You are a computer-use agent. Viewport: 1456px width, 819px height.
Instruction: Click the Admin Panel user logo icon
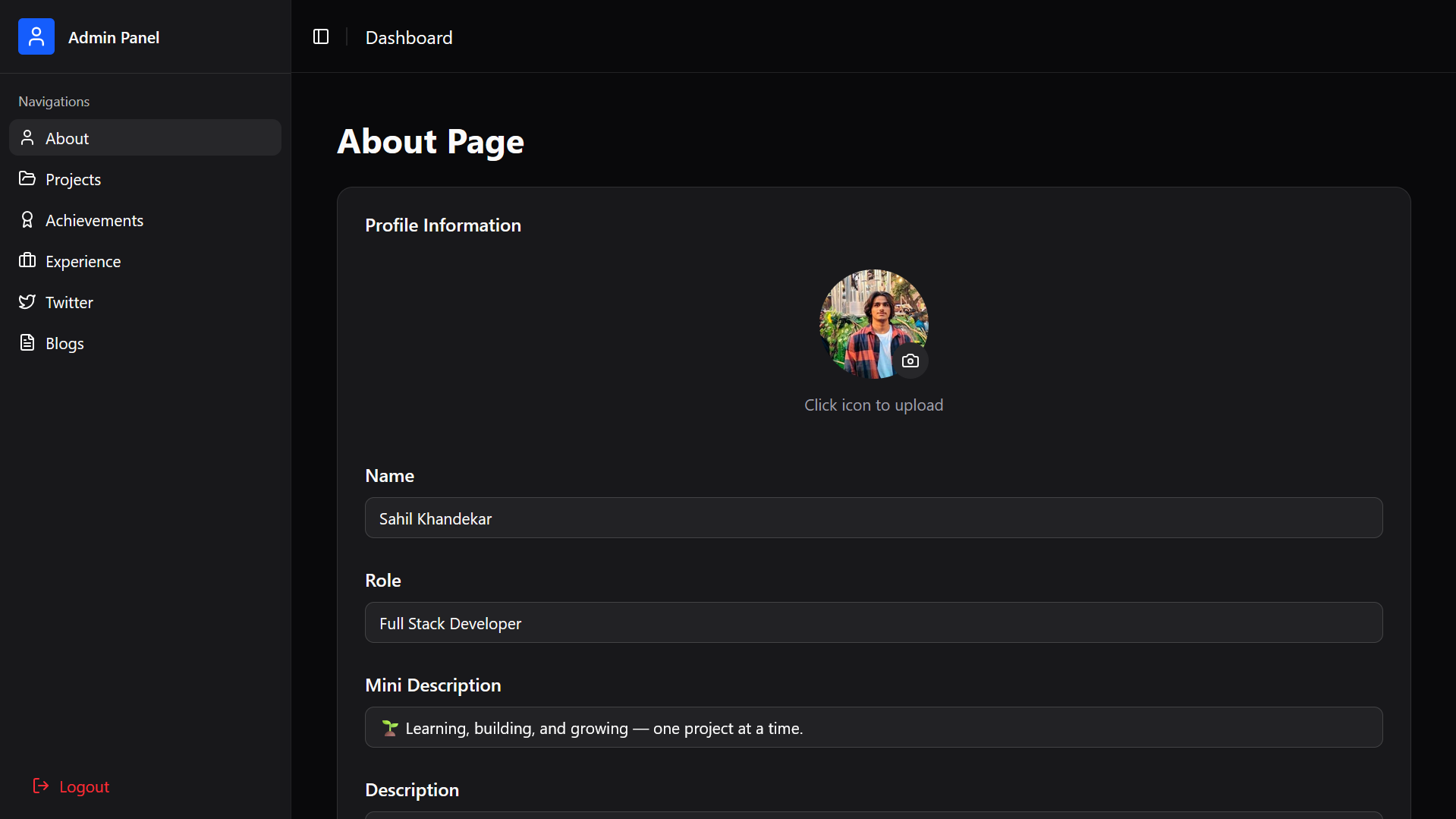[x=36, y=36]
